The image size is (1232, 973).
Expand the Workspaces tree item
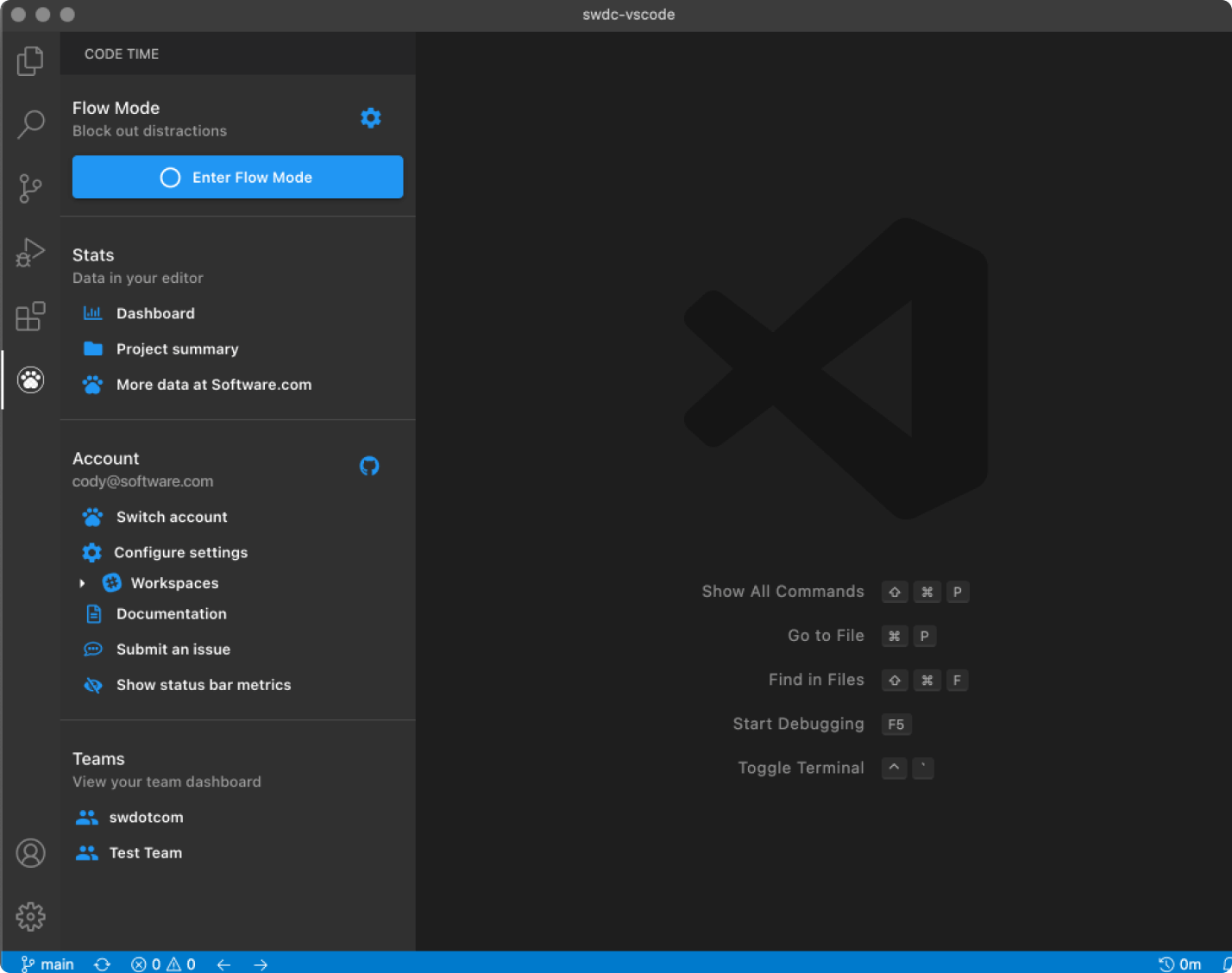point(82,583)
